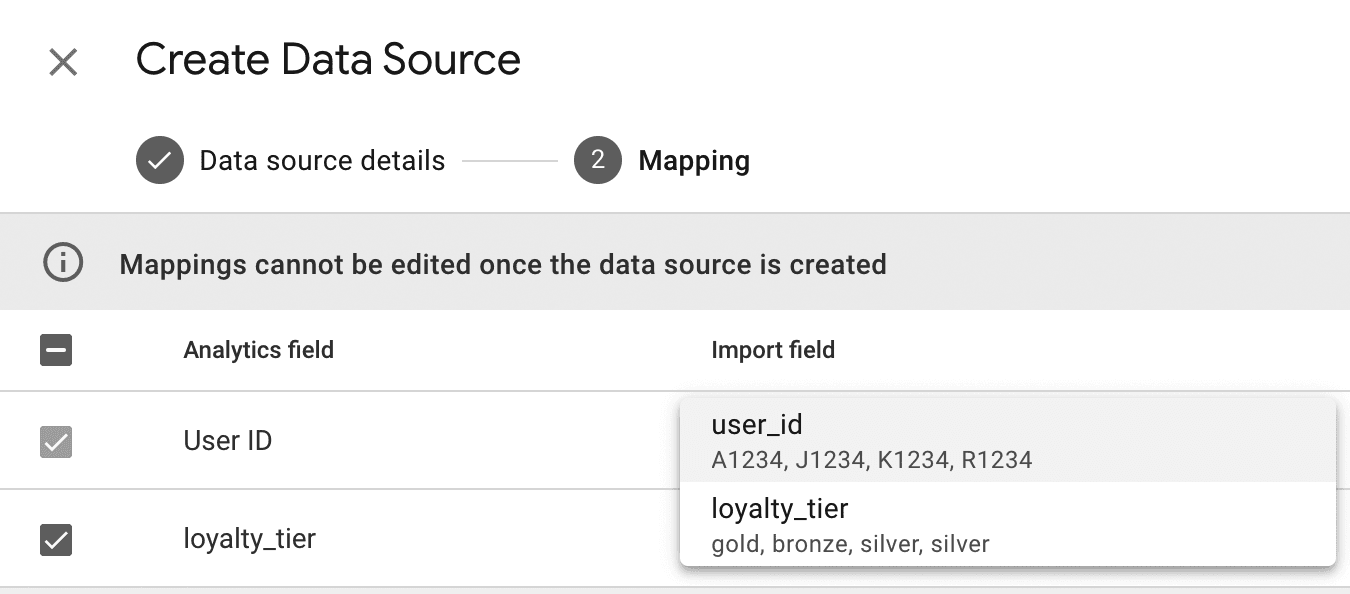
Task: Toggle the select-all checkbox in the table header
Action: (x=55, y=349)
